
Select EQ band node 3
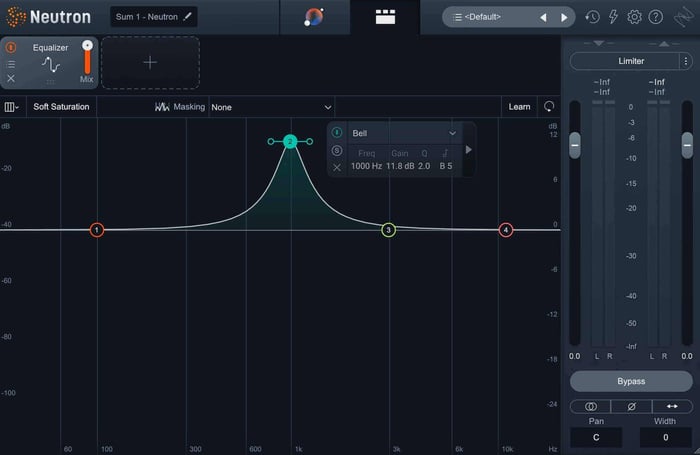(x=388, y=230)
